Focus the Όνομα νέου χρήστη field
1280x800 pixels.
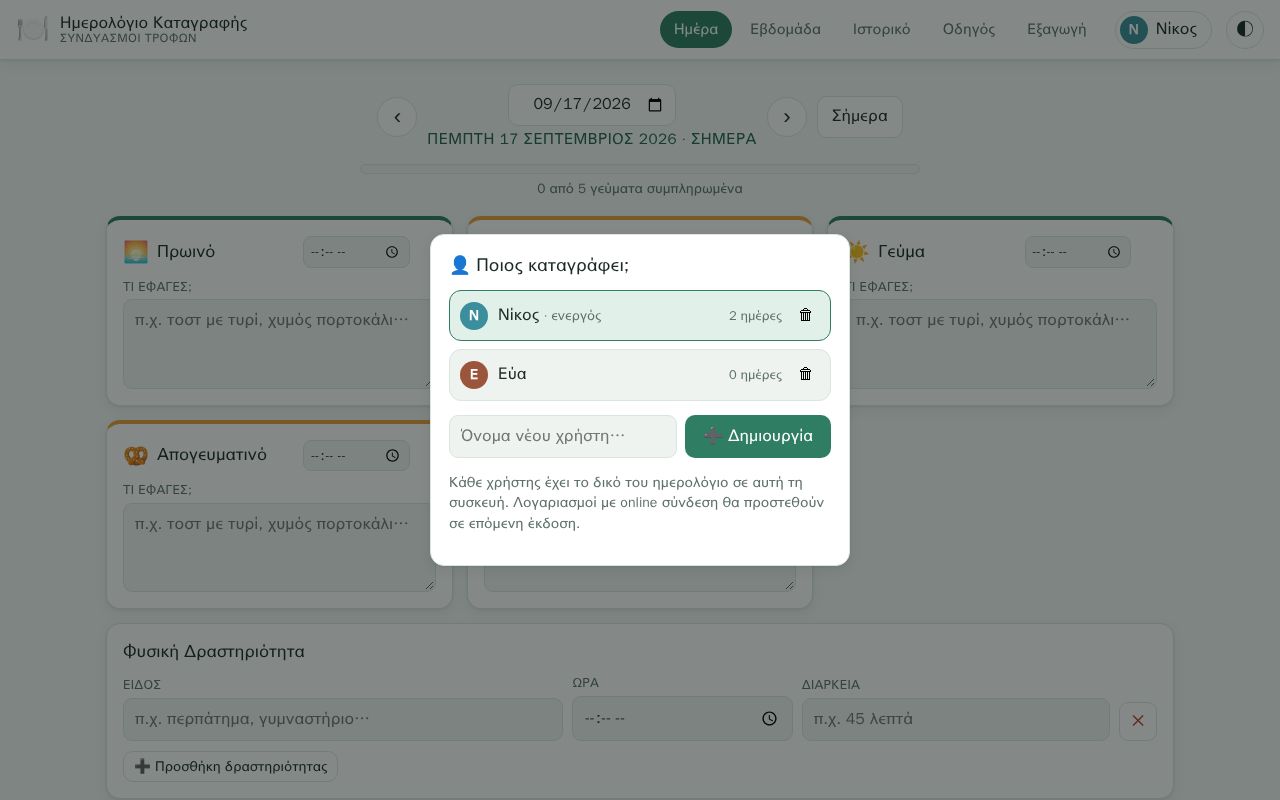(563, 436)
